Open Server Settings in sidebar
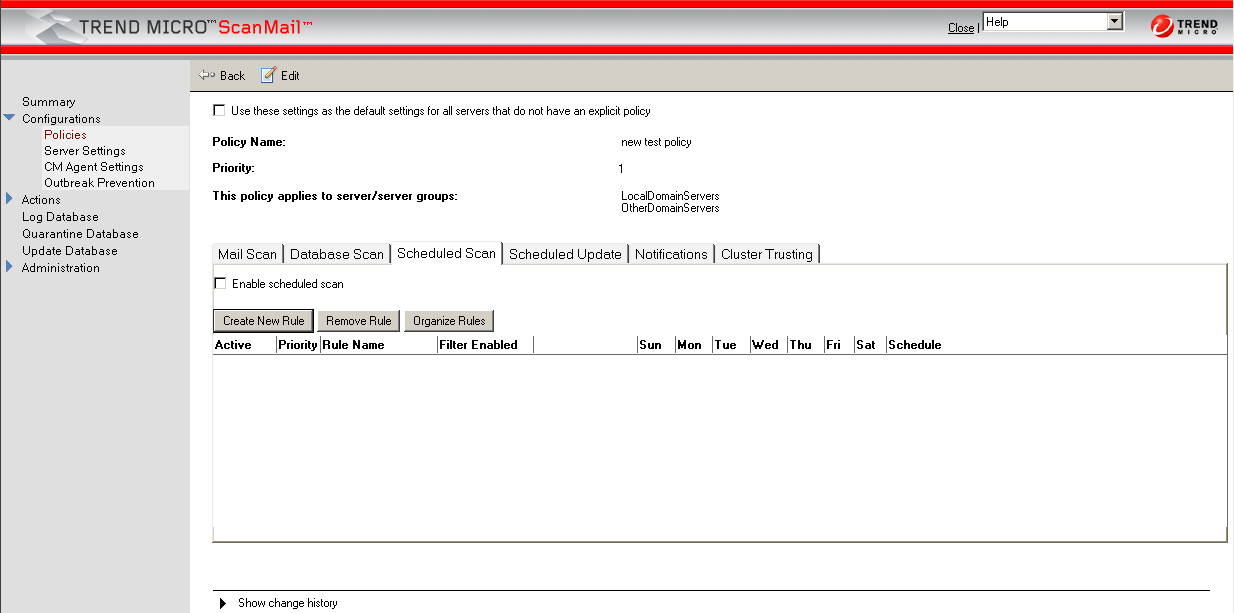1234x613 pixels. coord(85,151)
